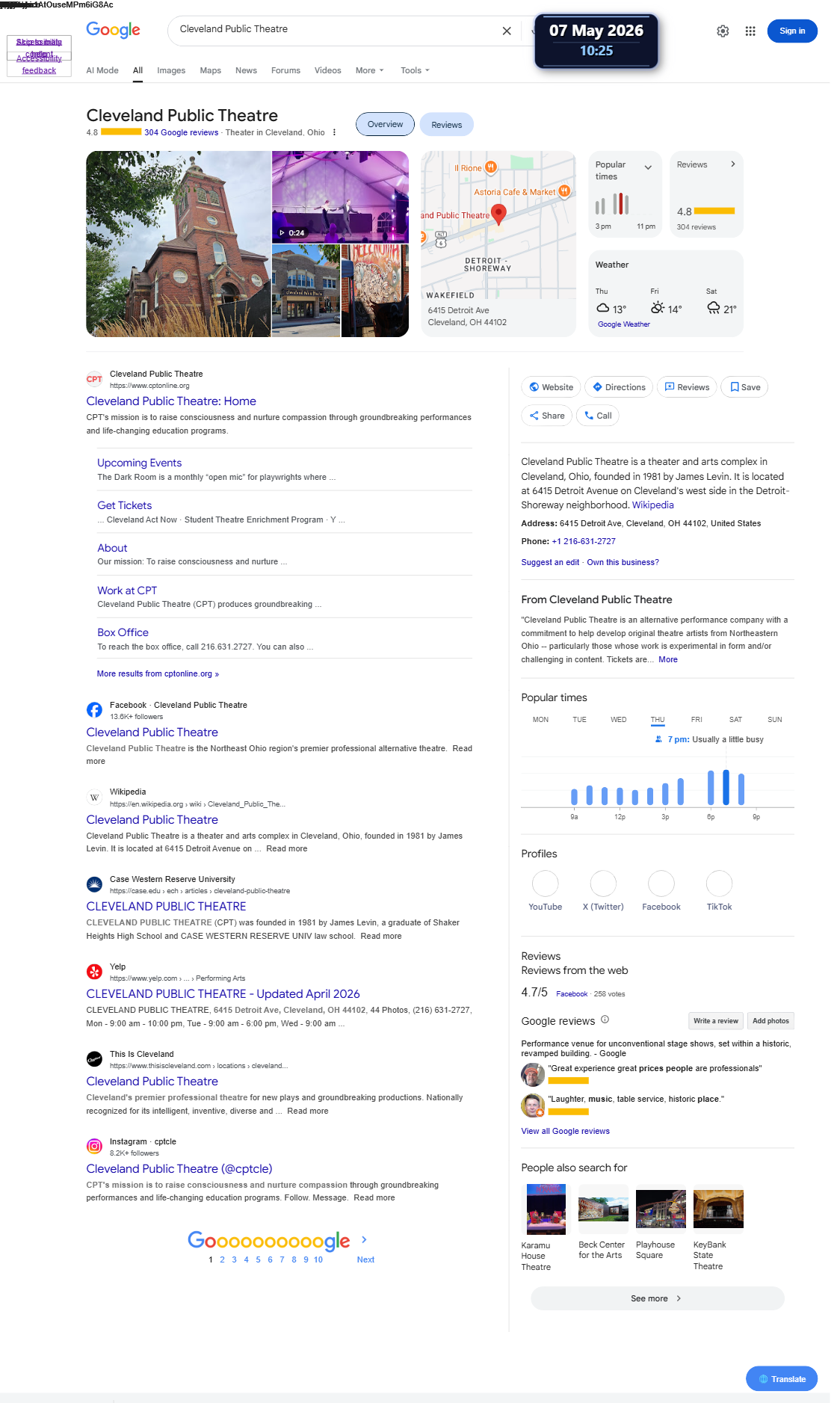Viewport: 840px width, 1403px height.
Task: Click Add photos button
Action: [x=770, y=1021]
